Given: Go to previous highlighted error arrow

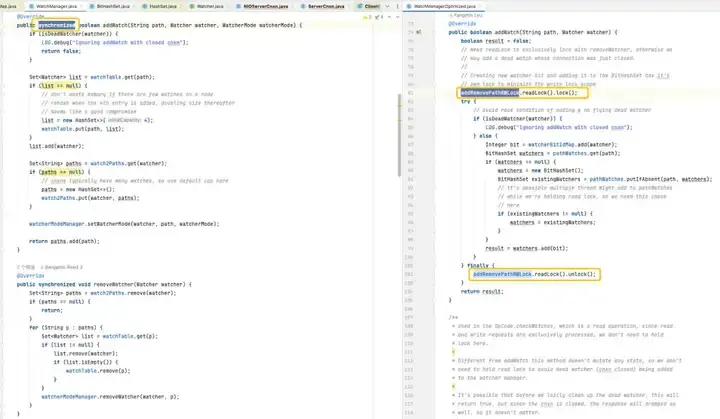Looking at the screenshot, I should point(389,17).
